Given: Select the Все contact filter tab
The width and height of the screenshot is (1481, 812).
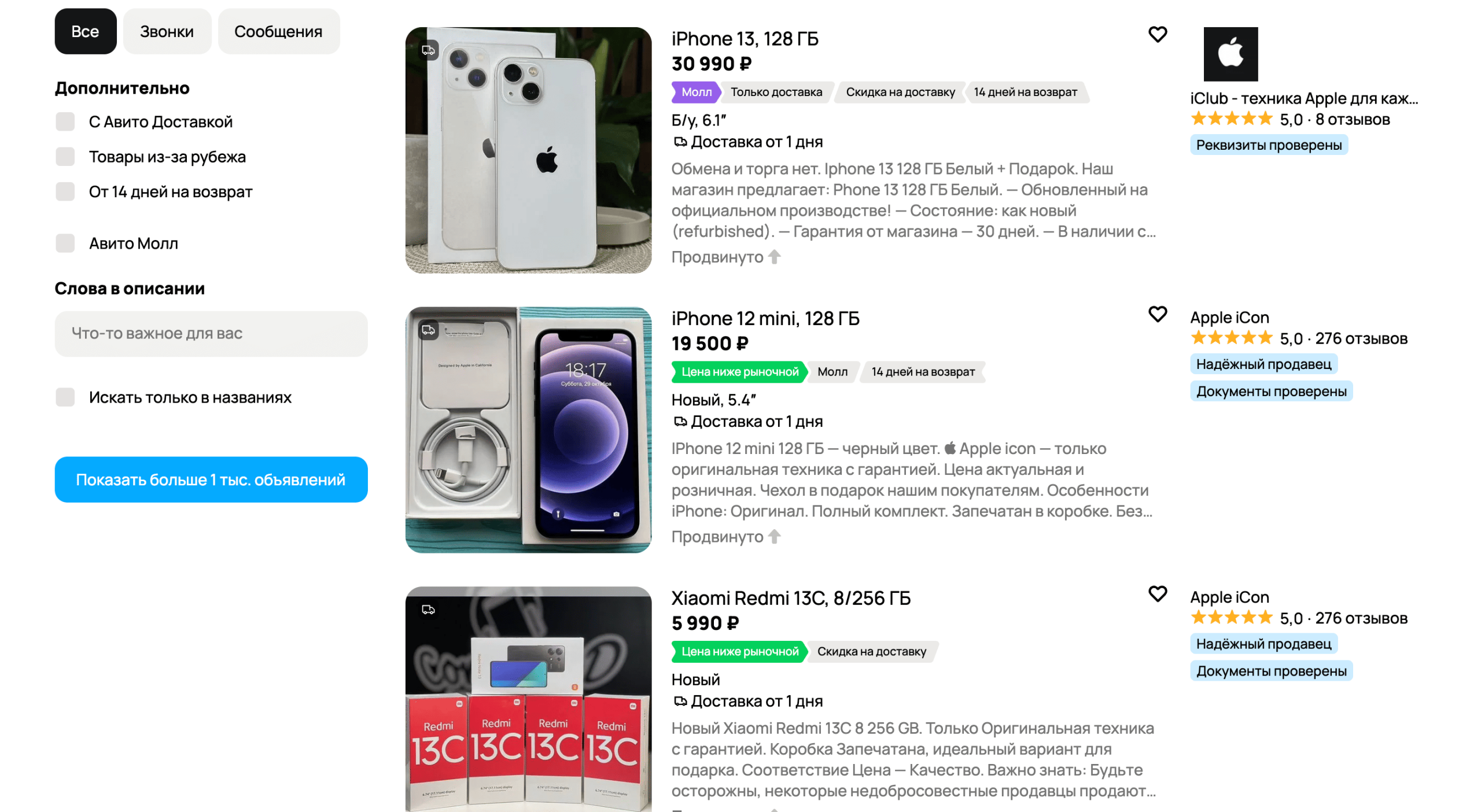Looking at the screenshot, I should pos(85,31).
